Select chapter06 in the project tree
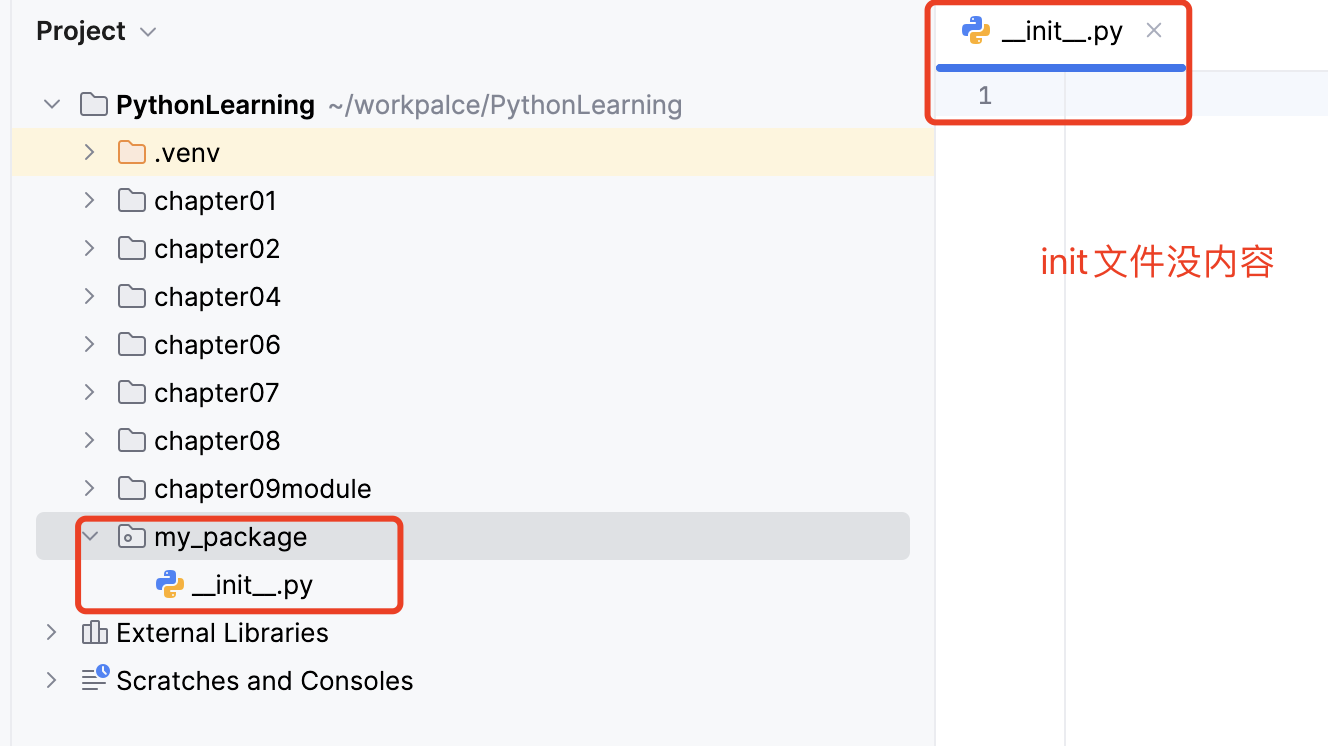This screenshot has height=746, width=1328. 217,345
